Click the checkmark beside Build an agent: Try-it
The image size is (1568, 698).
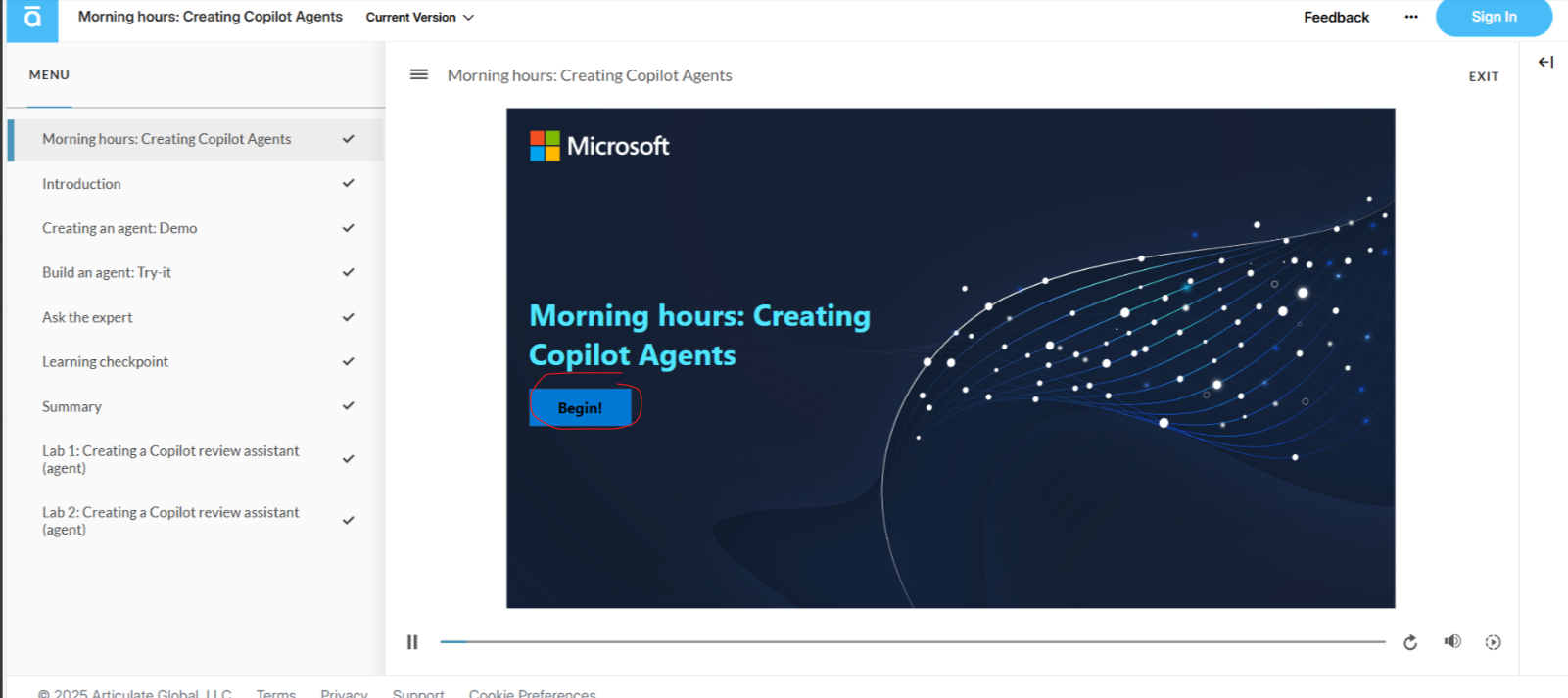[x=348, y=272]
